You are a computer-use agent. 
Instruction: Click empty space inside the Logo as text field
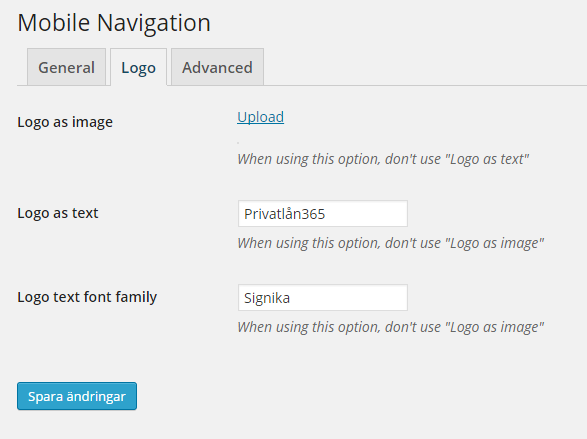pyautogui.click(x=367, y=214)
